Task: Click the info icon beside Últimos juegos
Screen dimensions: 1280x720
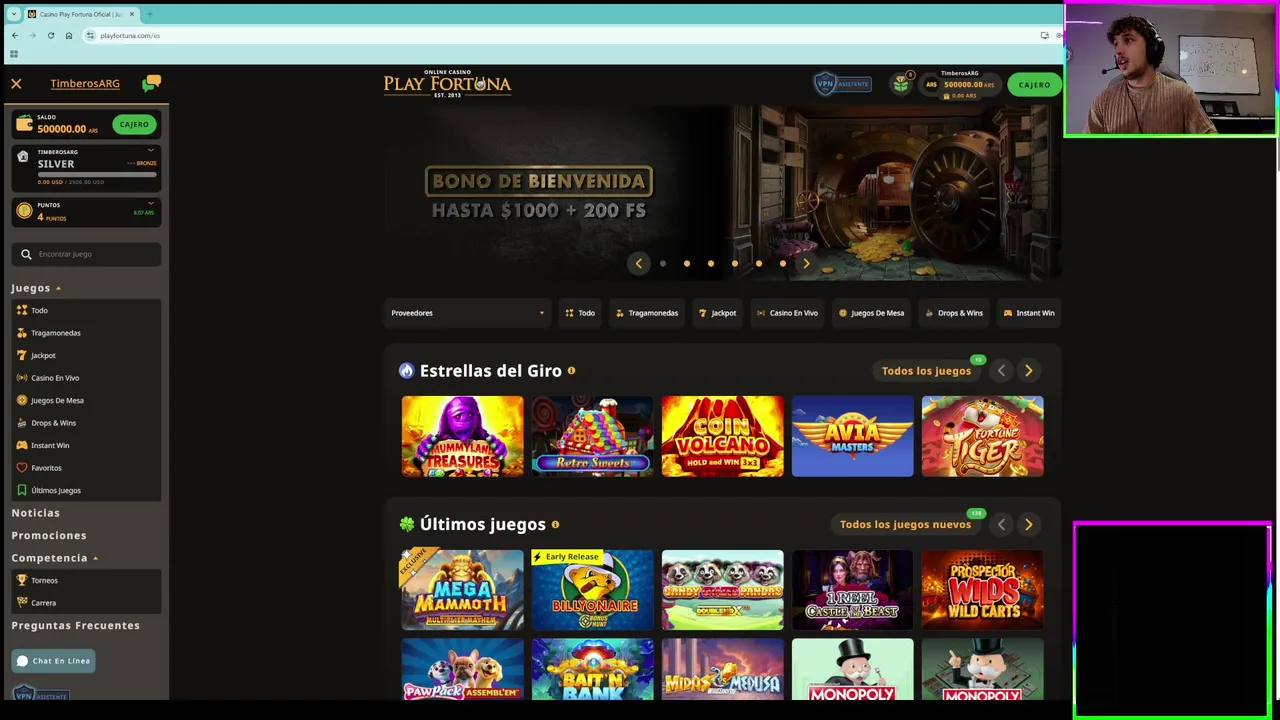Action: click(555, 524)
